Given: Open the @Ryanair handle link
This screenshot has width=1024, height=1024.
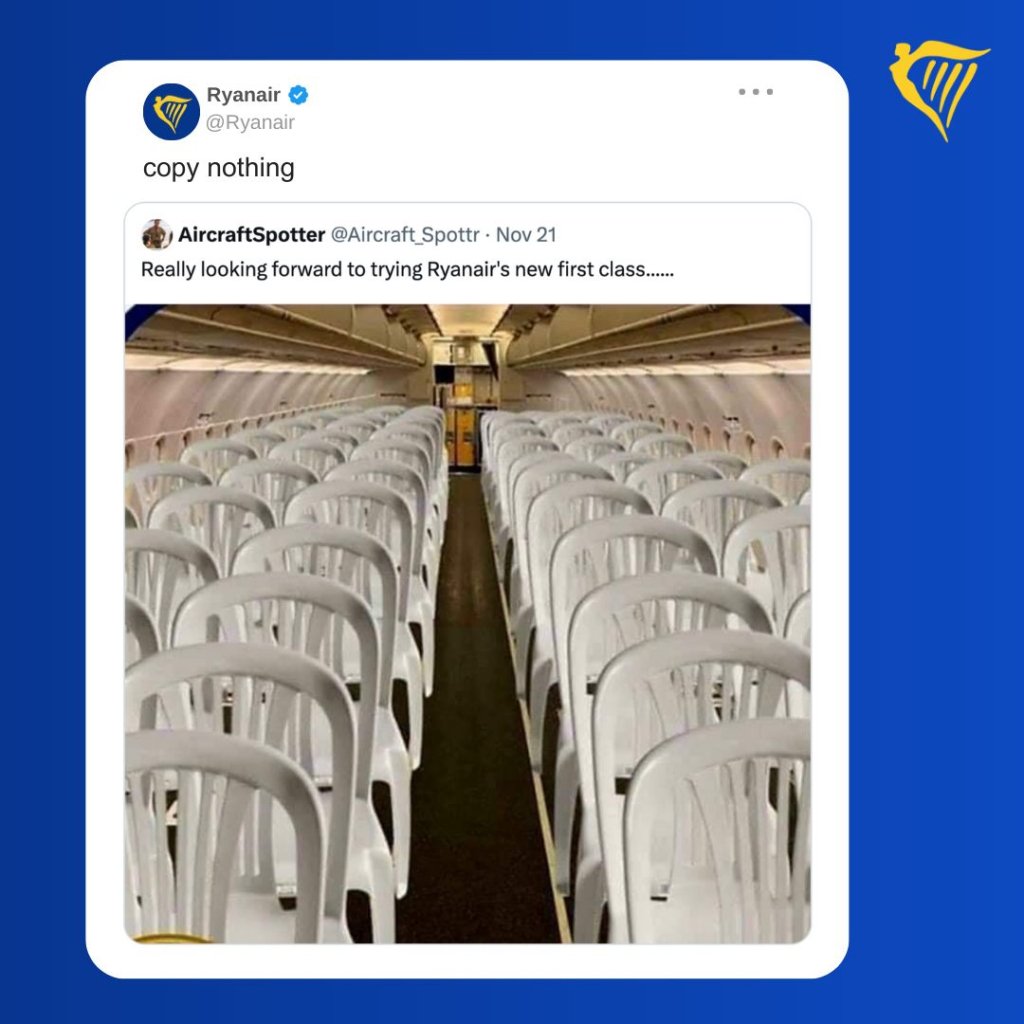Looking at the screenshot, I should click(x=250, y=123).
